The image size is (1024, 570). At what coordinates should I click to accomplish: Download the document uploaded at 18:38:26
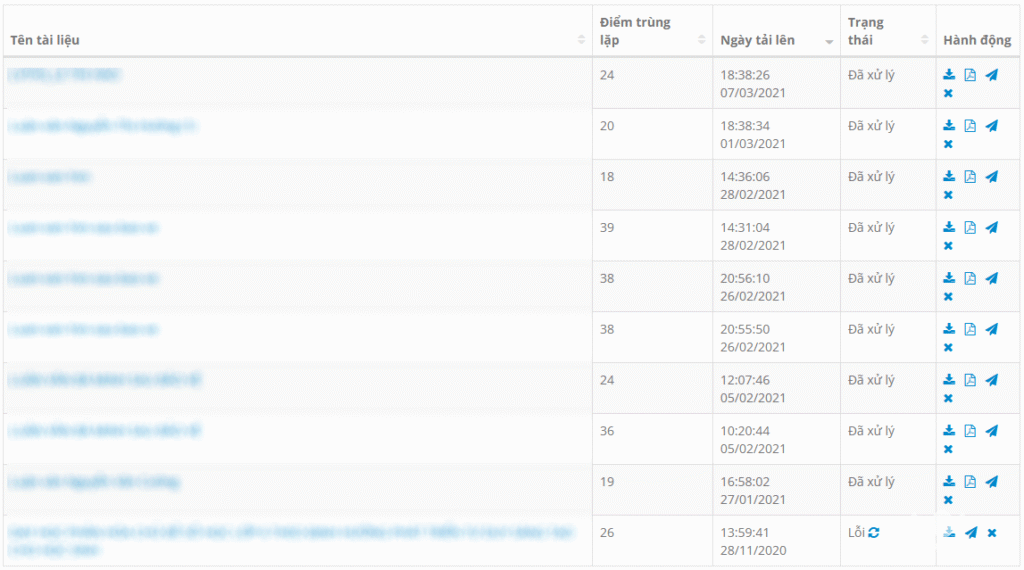949,75
